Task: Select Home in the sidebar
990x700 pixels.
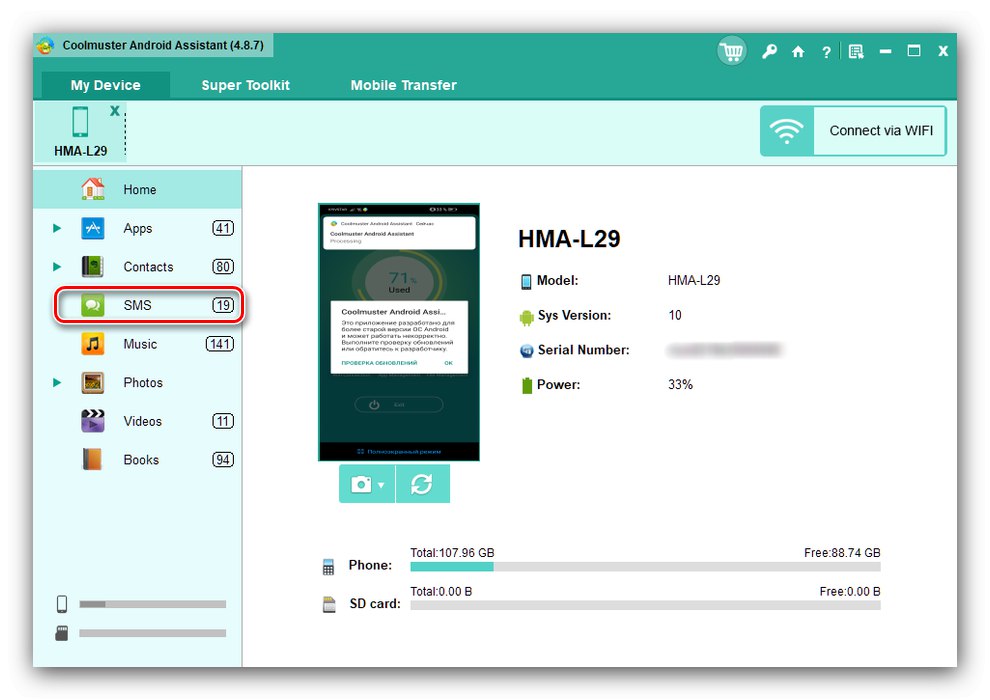Action: pyautogui.click(x=137, y=189)
